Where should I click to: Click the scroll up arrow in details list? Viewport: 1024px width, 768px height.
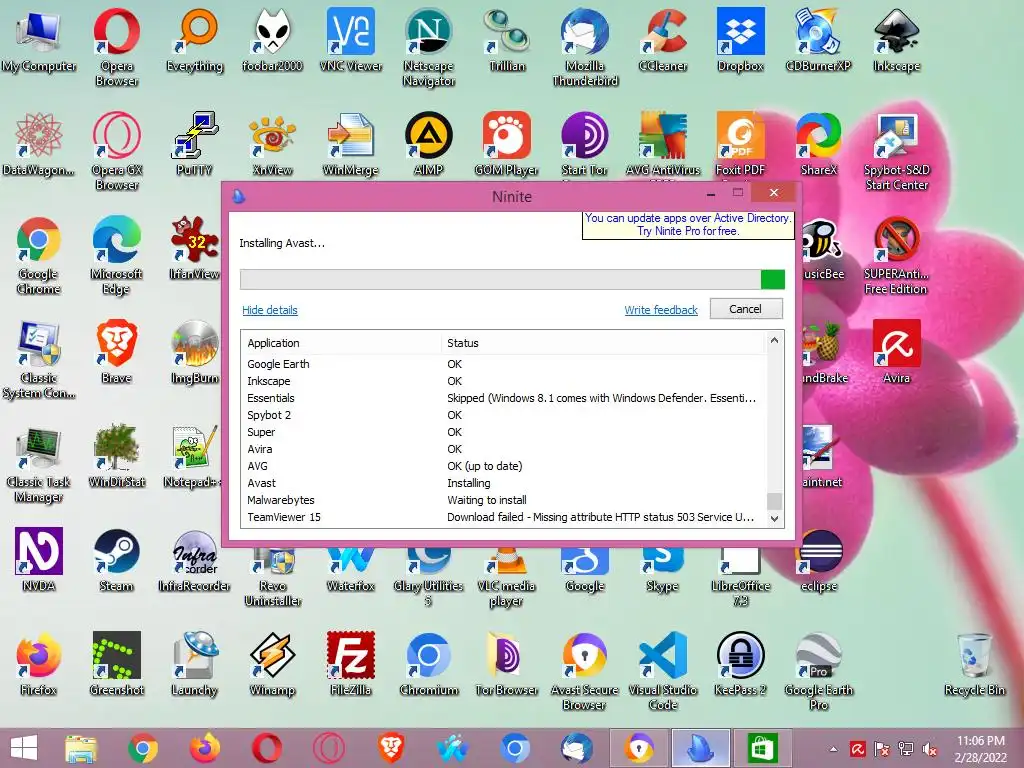[775, 340]
